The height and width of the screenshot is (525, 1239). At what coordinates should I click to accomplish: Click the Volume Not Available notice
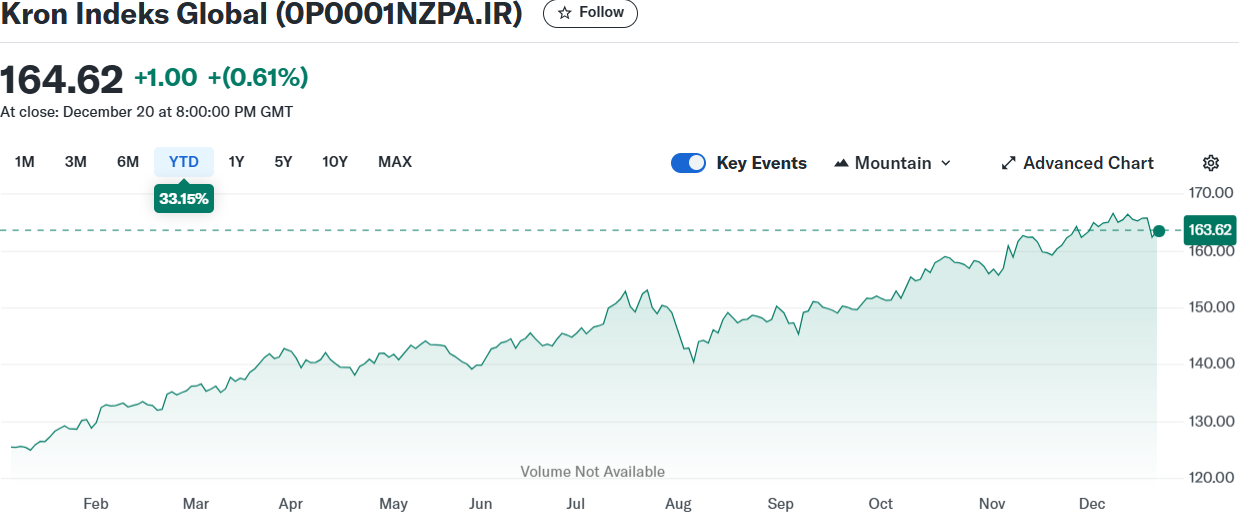(593, 472)
